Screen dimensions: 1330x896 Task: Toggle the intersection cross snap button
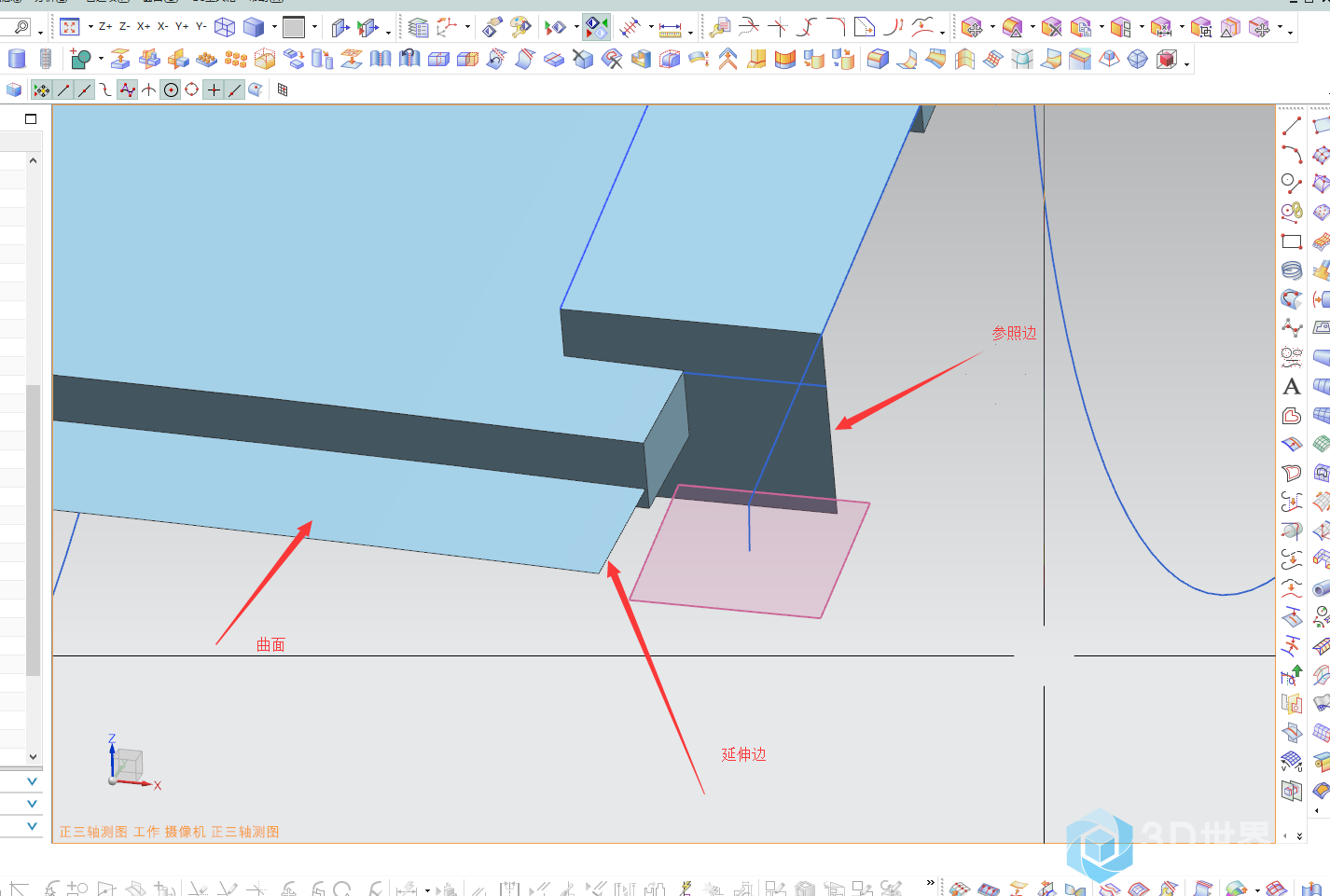[214, 90]
